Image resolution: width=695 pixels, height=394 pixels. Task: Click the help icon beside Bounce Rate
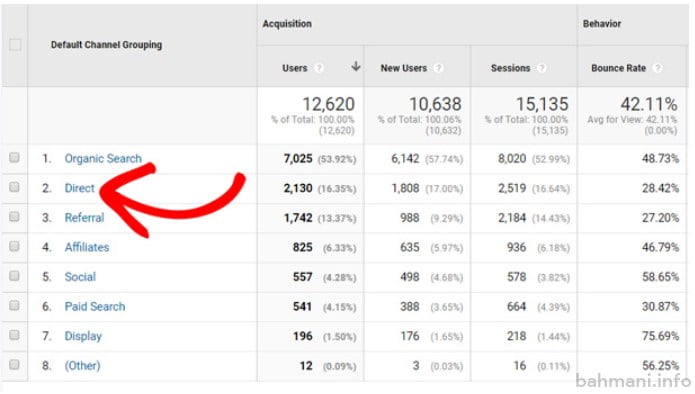tap(658, 68)
